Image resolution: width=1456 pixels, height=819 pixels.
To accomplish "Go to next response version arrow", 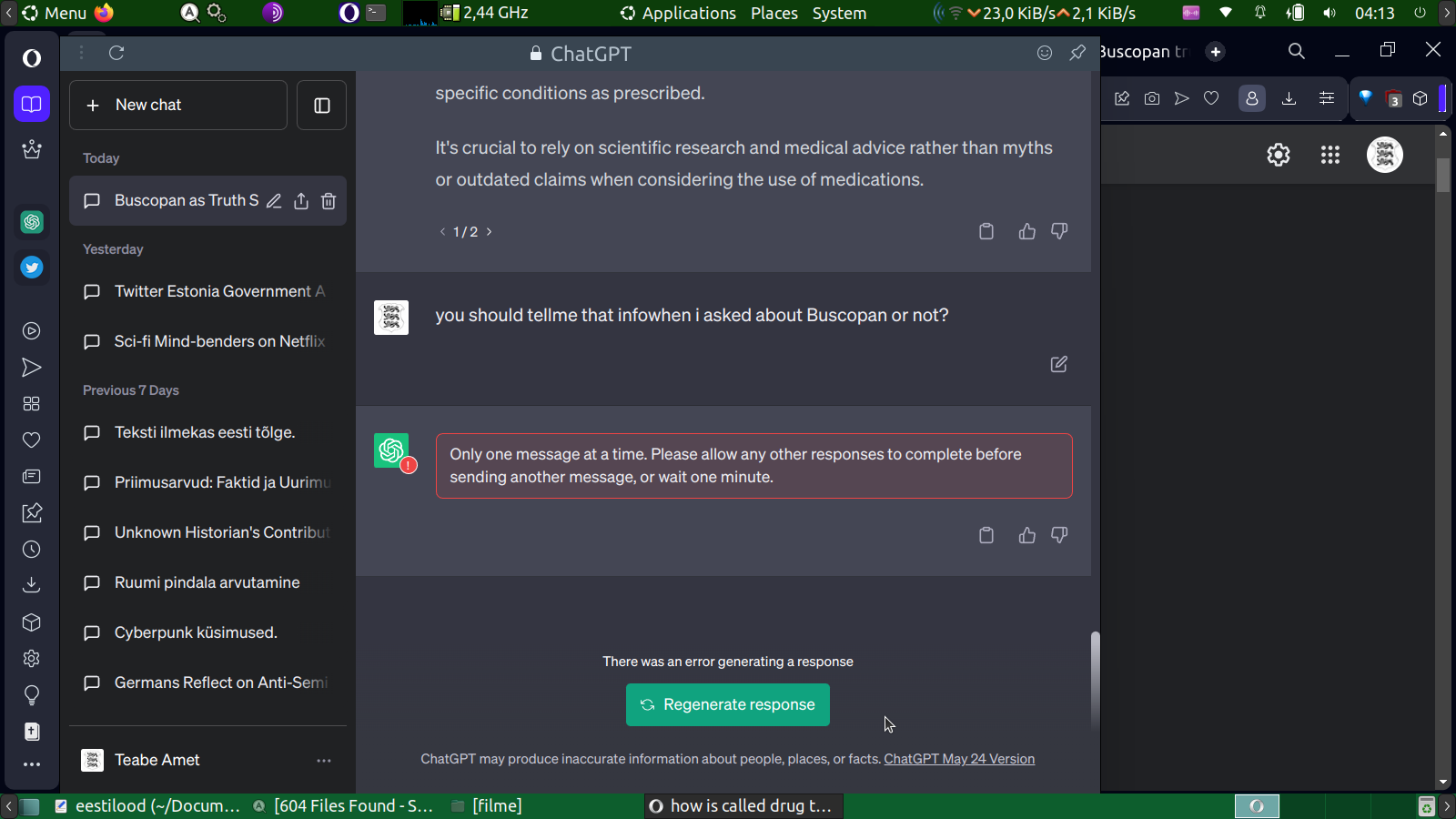I will [489, 232].
